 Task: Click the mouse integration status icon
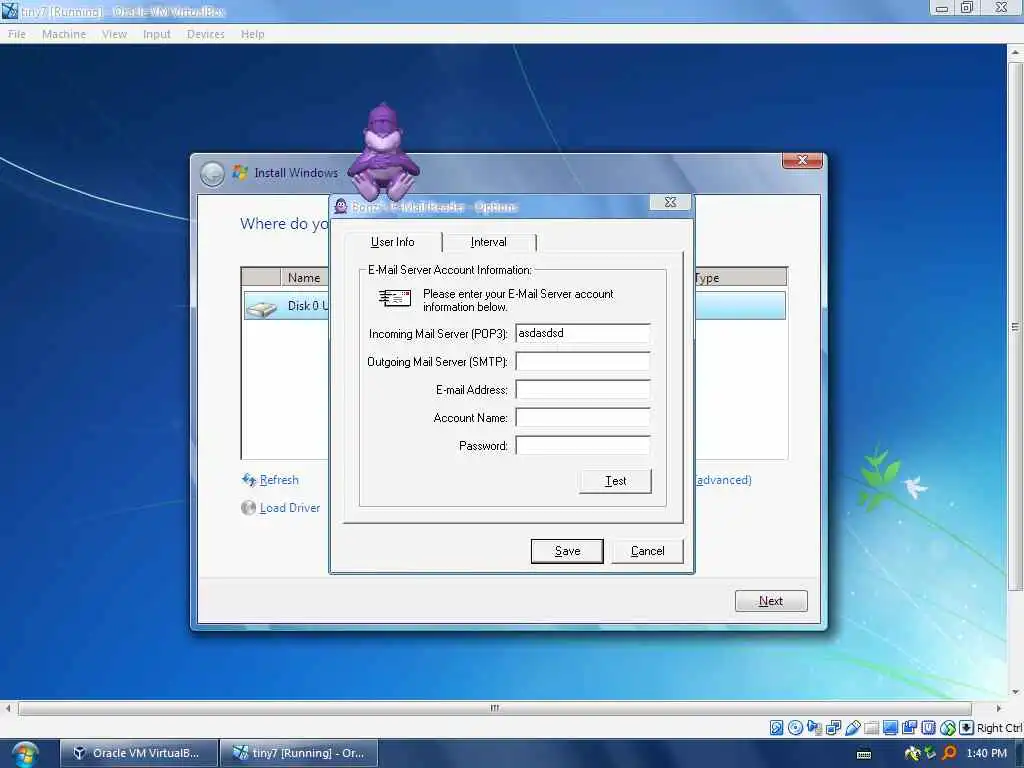click(948, 728)
